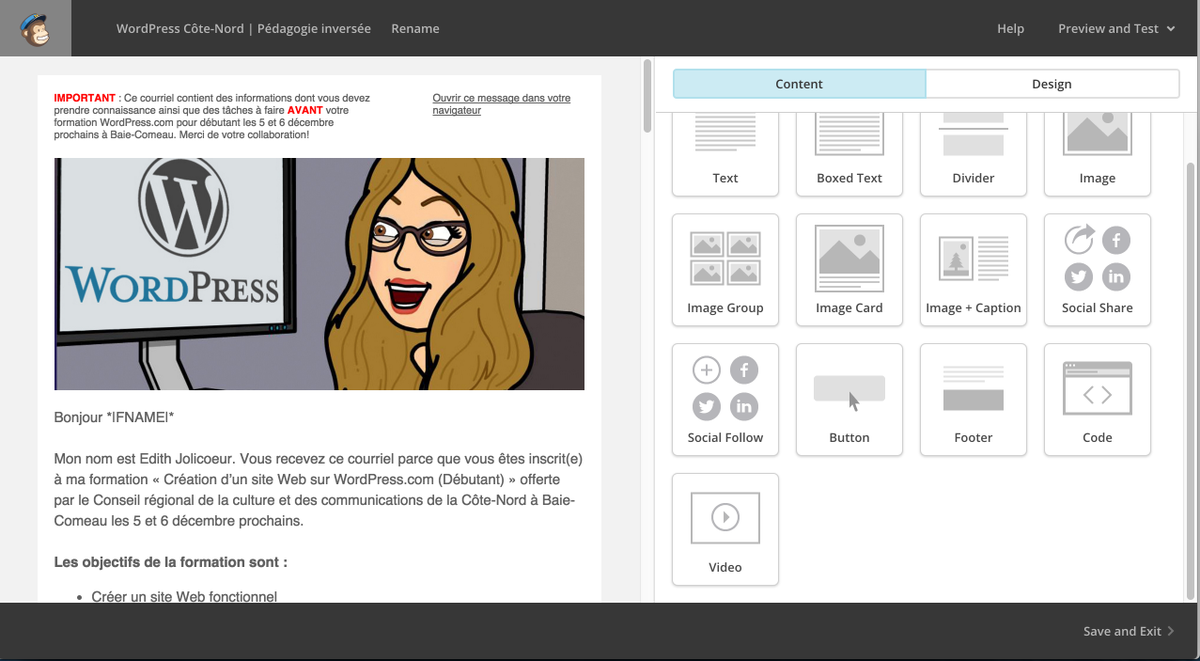This screenshot has height=661, width=1200.
Task: Click the 'Créer un site Web fonctionnel' bullet
Action: [184, 597]
